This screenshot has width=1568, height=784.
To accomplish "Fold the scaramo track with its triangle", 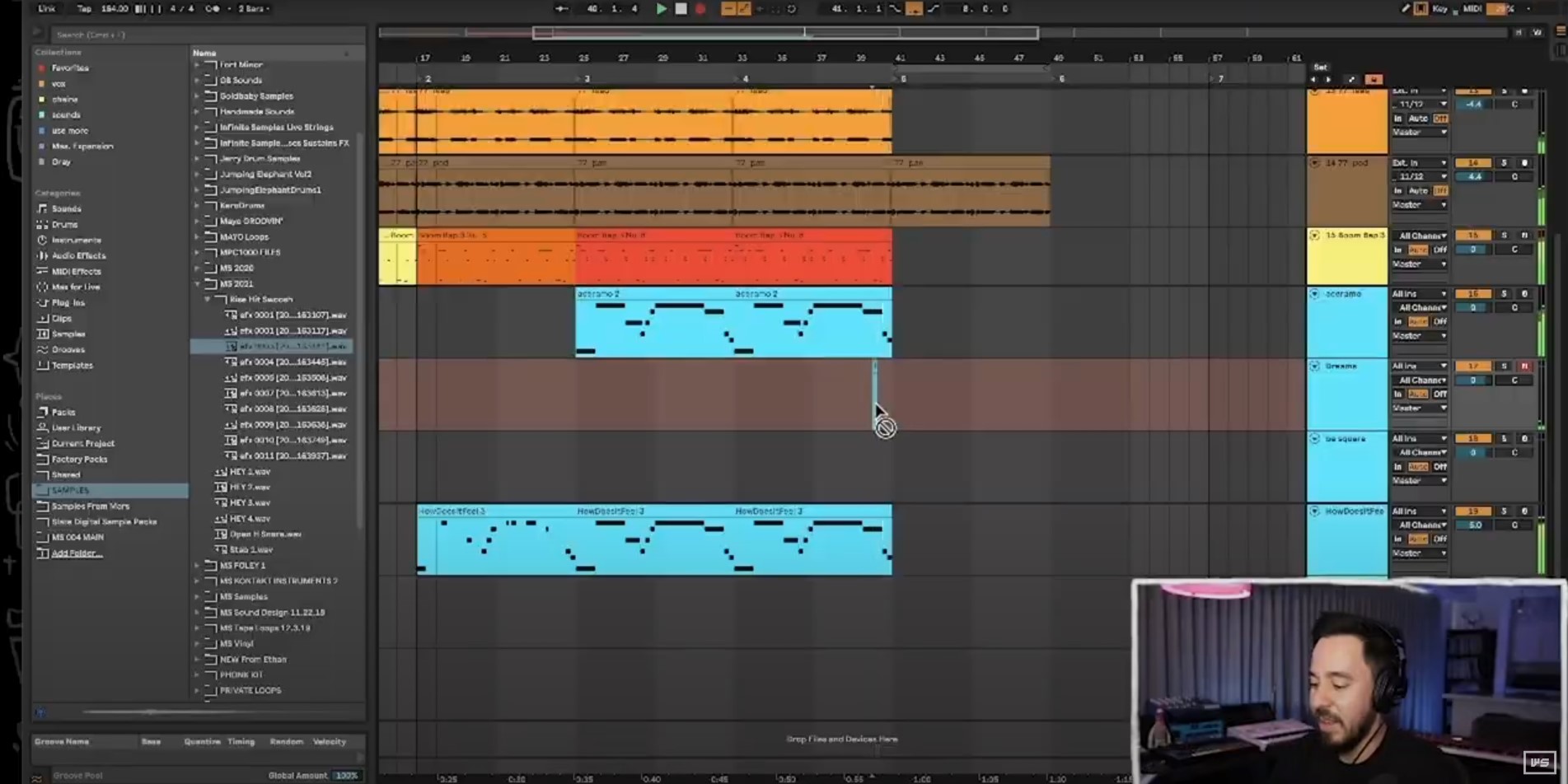I will (x=1314, y=294).
